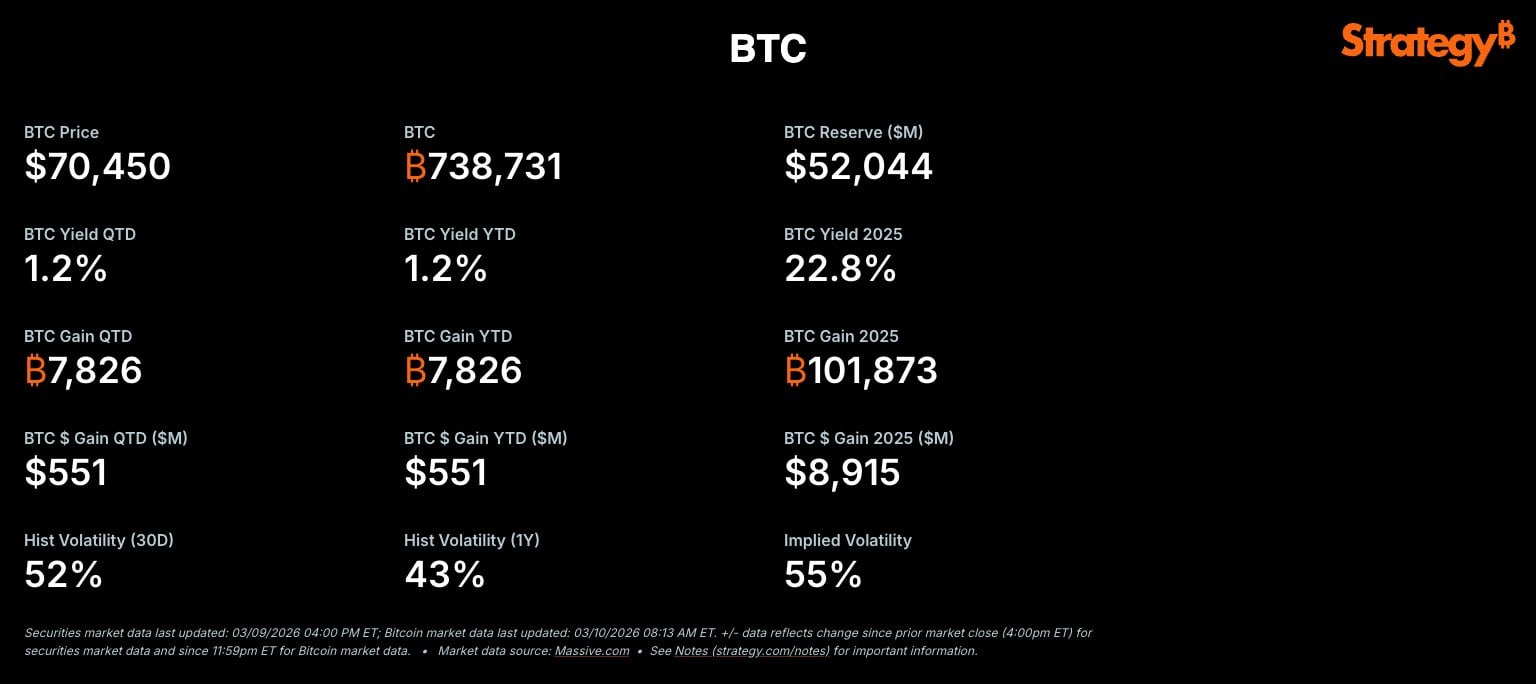The image size is (1536, 684).
Task: Click the Bitcoin symbol in BTC Gain YTD
Action: pos(416,371)
